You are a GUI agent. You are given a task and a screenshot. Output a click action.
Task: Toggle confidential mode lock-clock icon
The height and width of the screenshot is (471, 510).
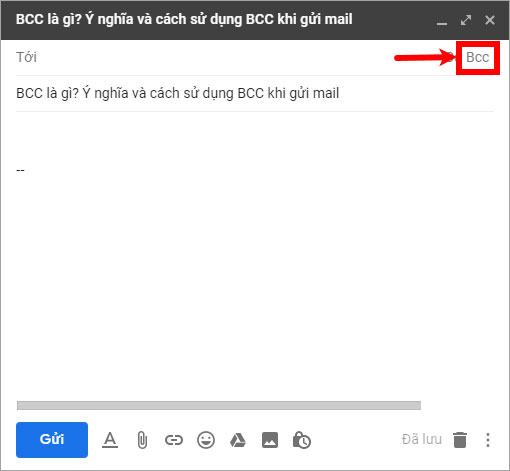coord(302,440)
